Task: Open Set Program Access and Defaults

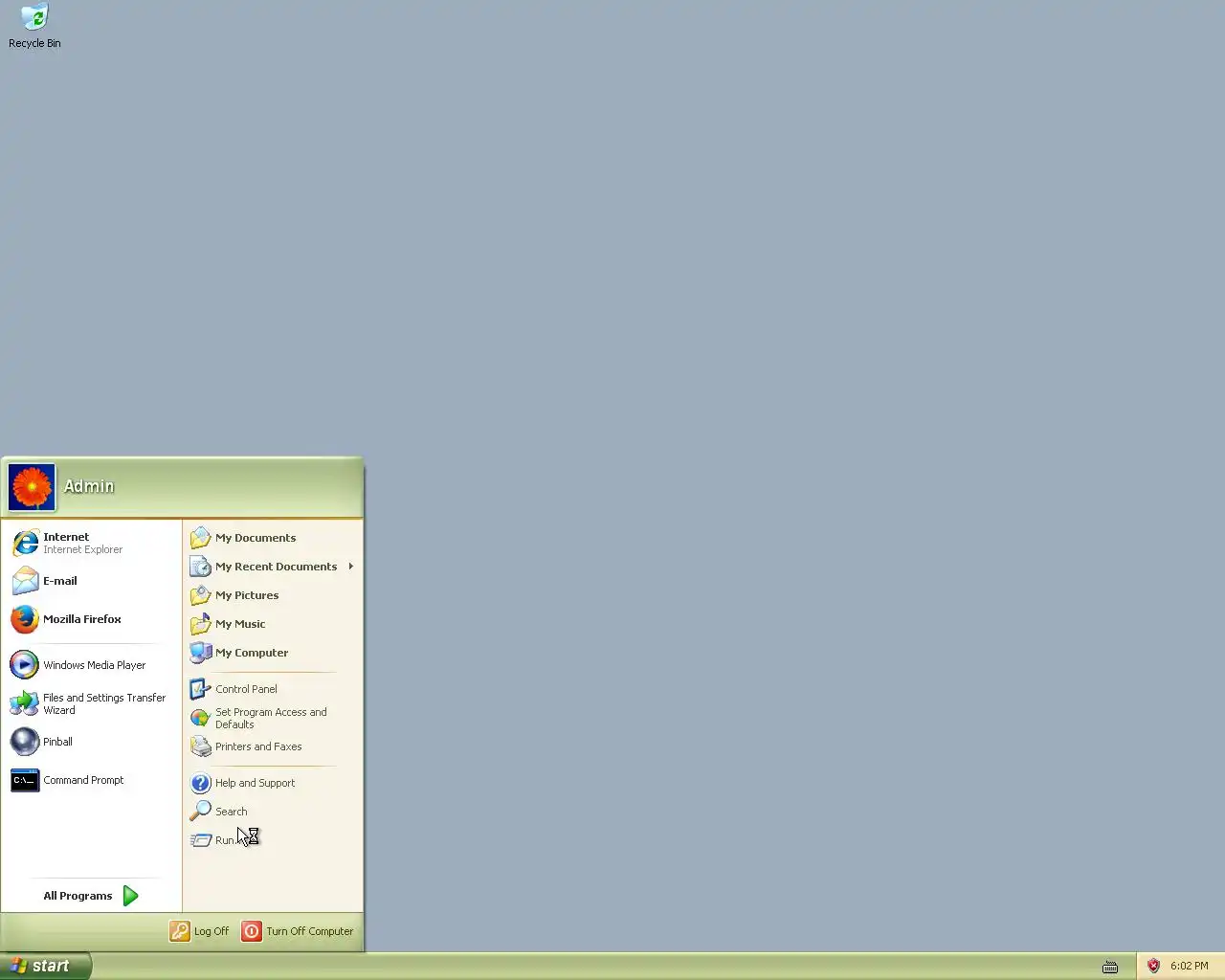Action: pyautogui.click(x=273, y=718)
